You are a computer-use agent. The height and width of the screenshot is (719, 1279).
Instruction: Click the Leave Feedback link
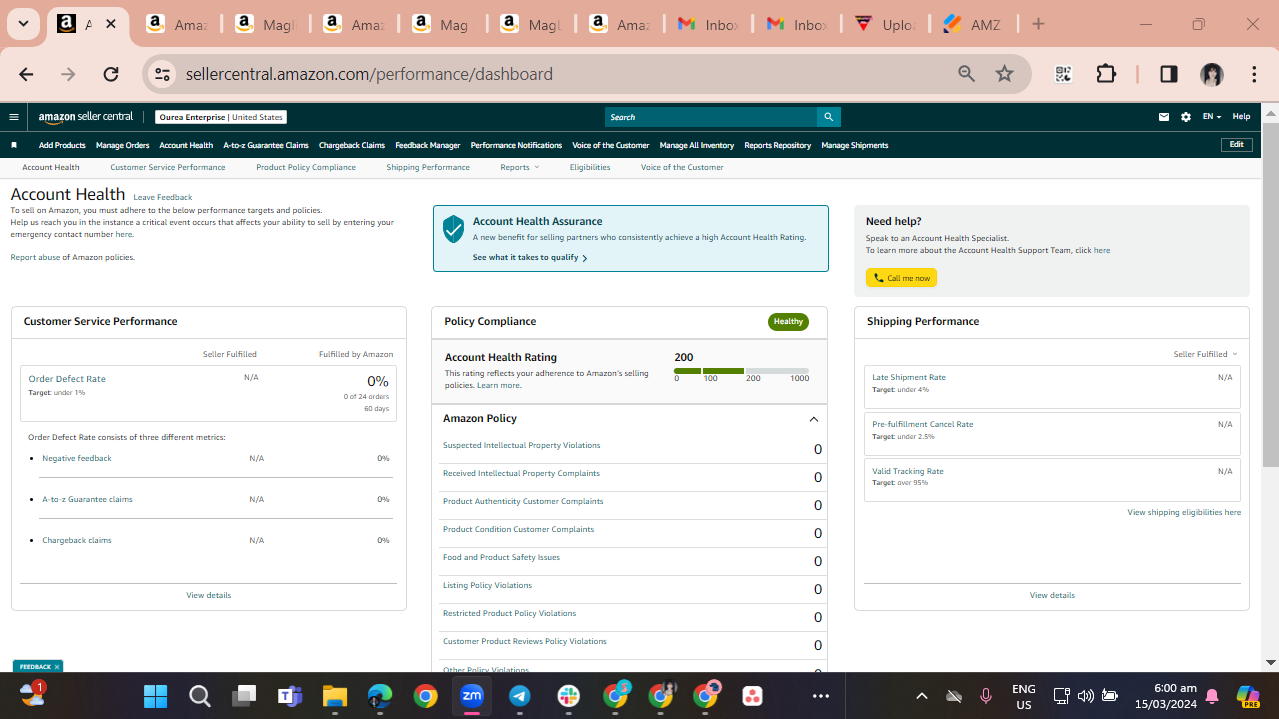[x=162, y=197]
